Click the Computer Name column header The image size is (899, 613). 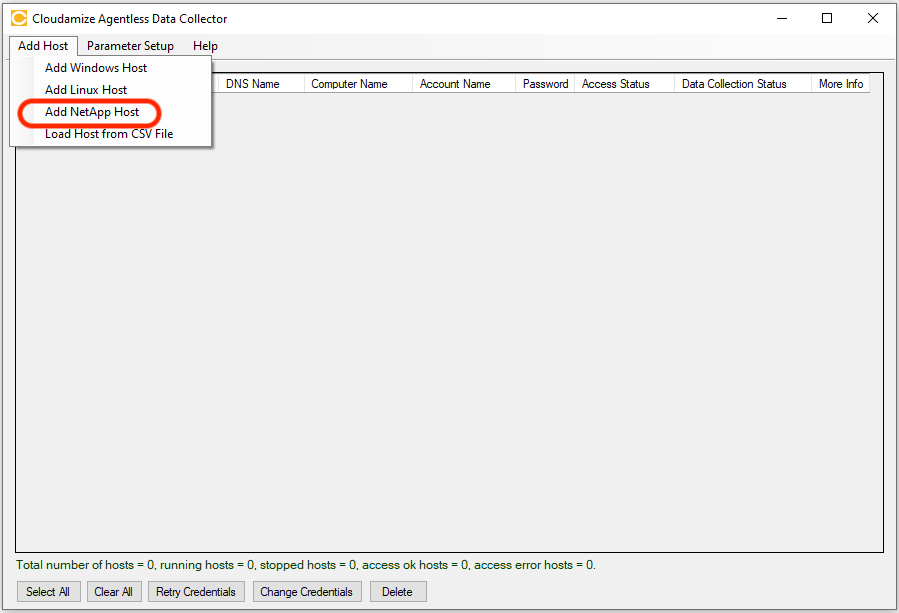click(358, 84)
